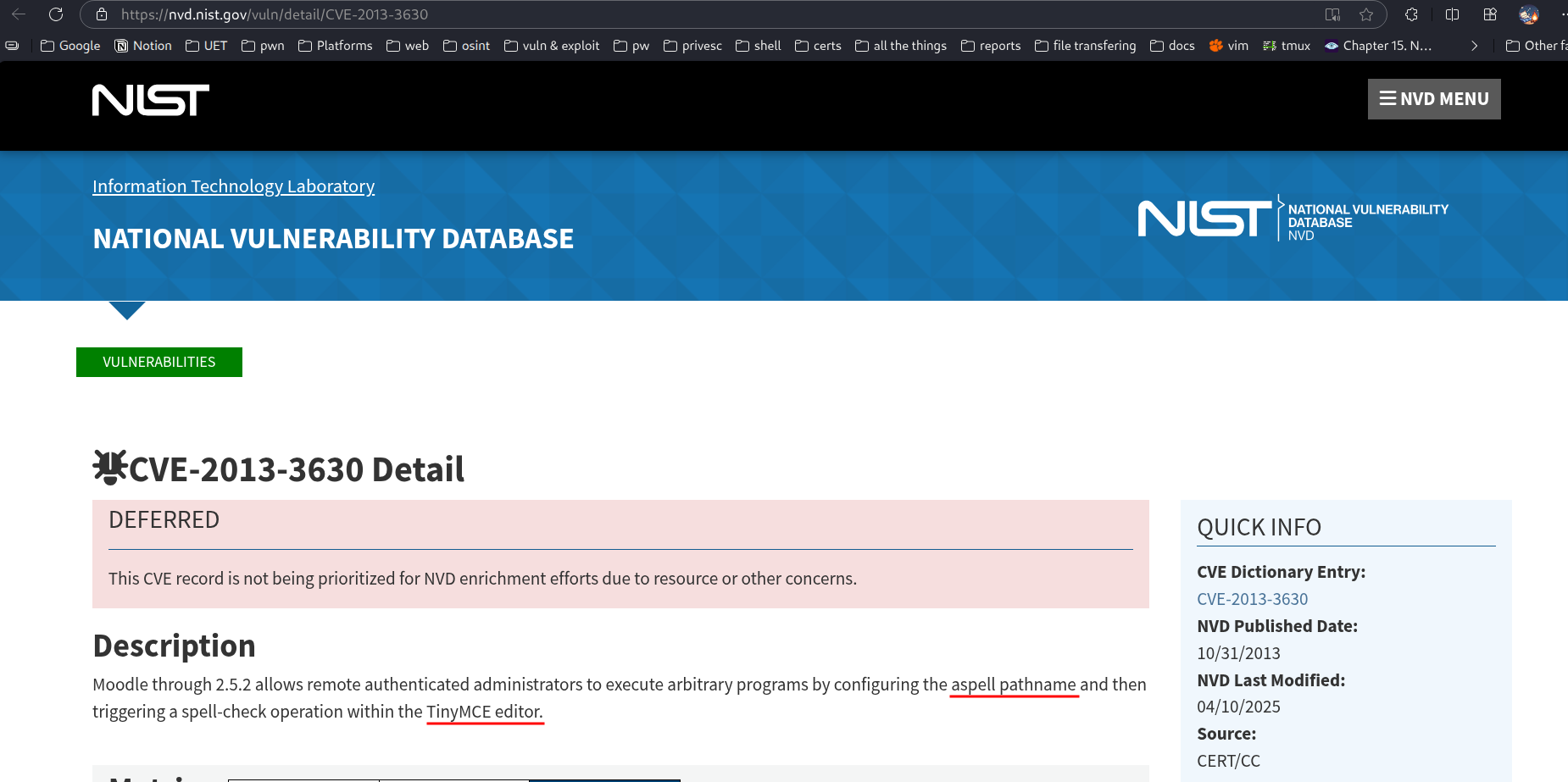Toggle split screen view icon
Image resolution: width=1568 pixels, height=782 pixels.
click(1452, 14)
